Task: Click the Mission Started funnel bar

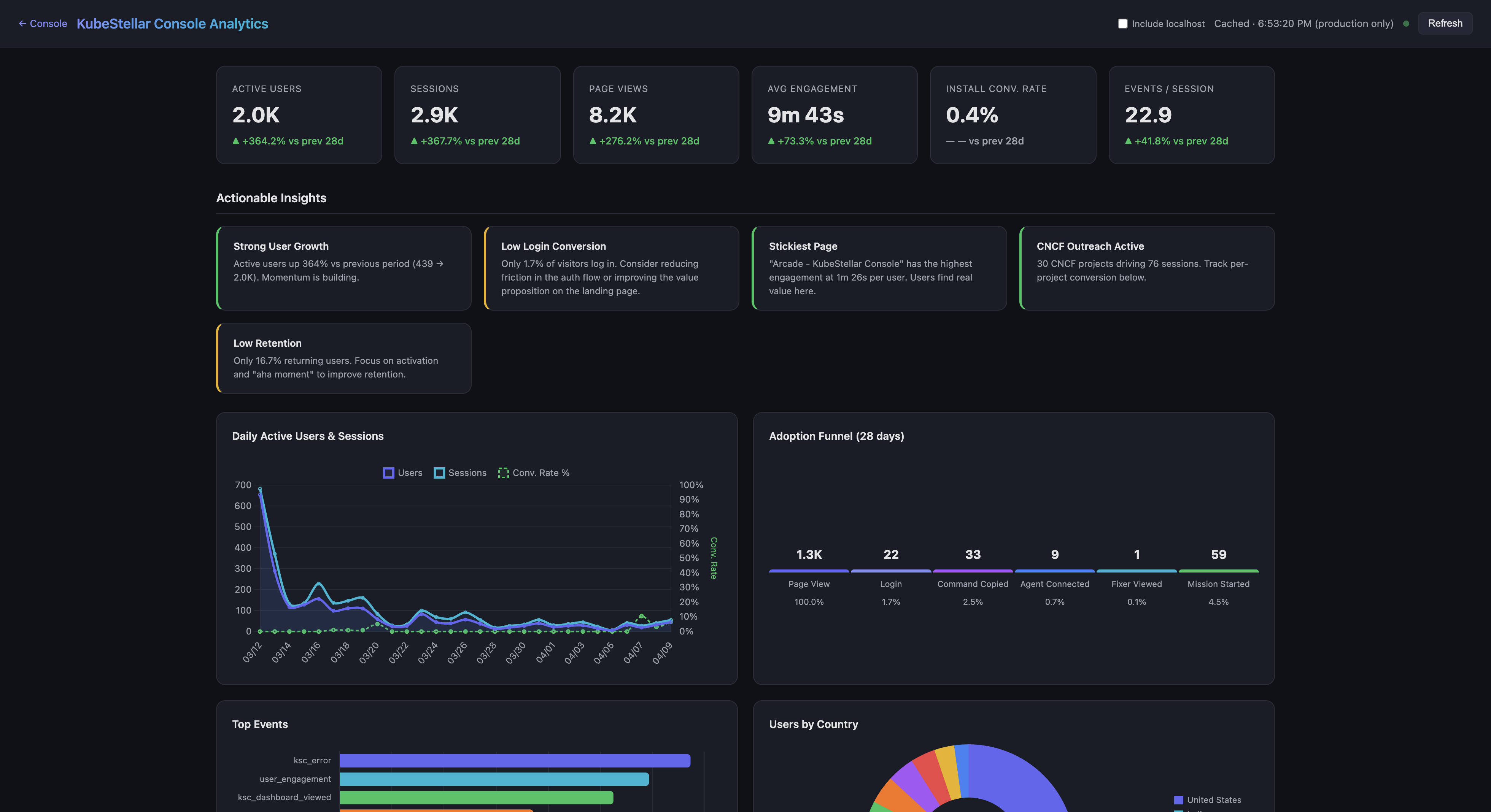Action: pos(1218,571)
